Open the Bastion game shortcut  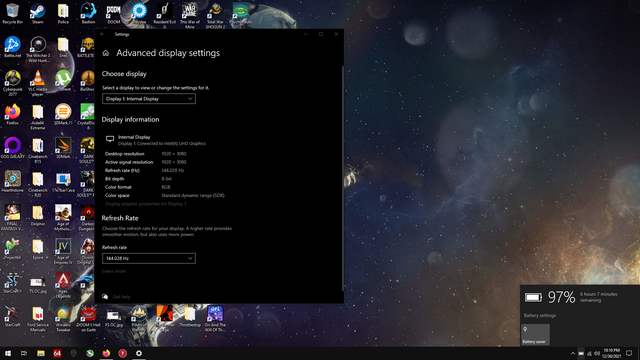pos(88,13)
